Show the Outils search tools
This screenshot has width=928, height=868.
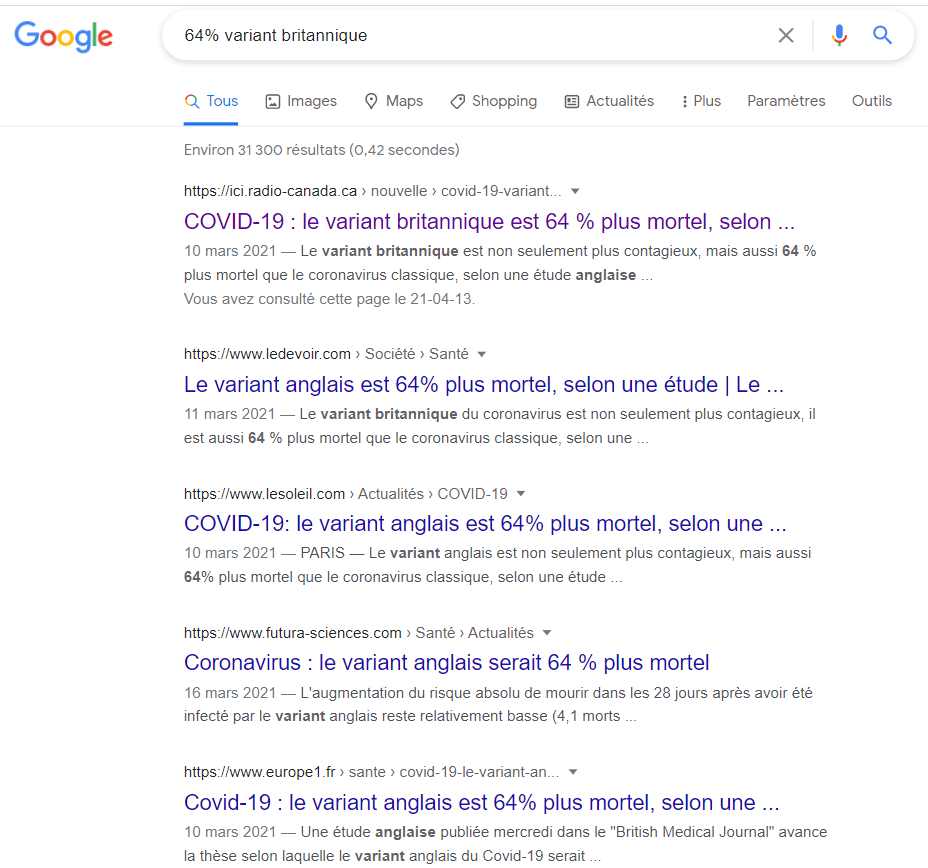coord(871,101)
